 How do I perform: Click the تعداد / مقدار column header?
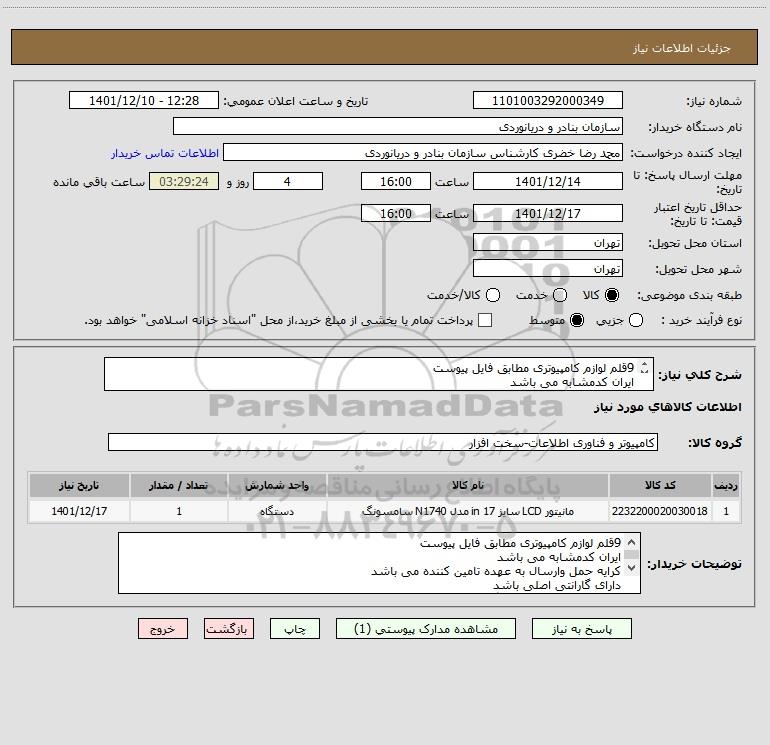pyautogui.click(x=179, y=485)
